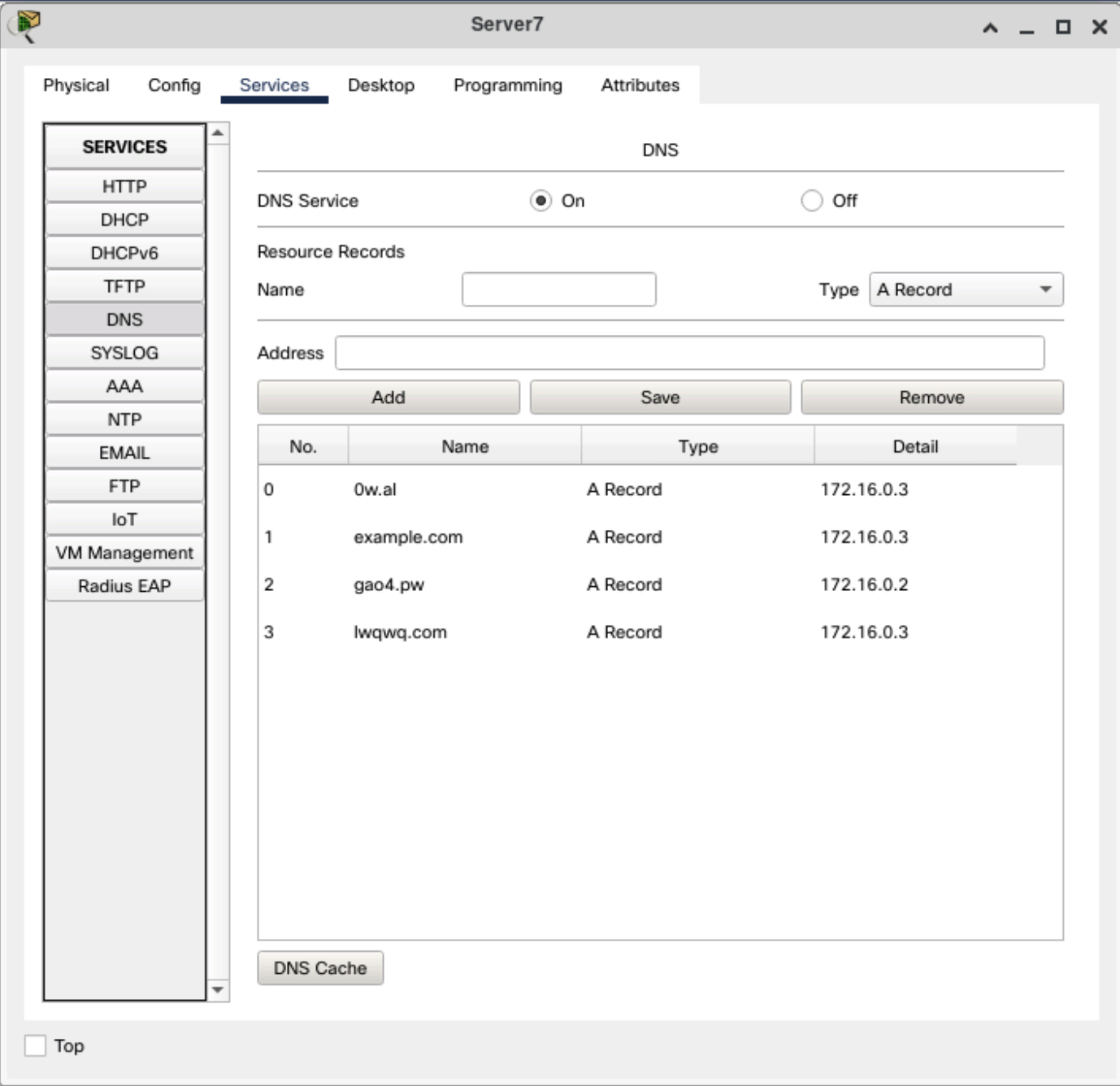Open the DNS Cache
This screenshot has width=1120, height=1086.
coord(320,968)
